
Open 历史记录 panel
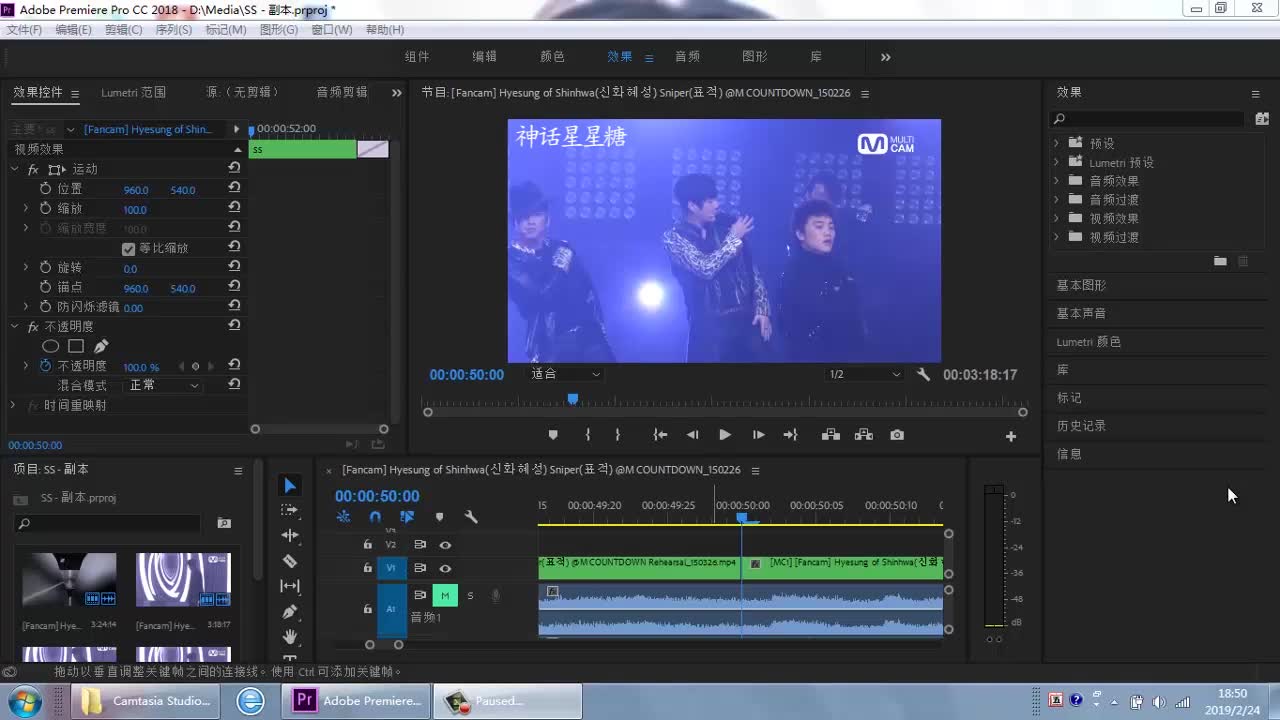(1081, 426)
